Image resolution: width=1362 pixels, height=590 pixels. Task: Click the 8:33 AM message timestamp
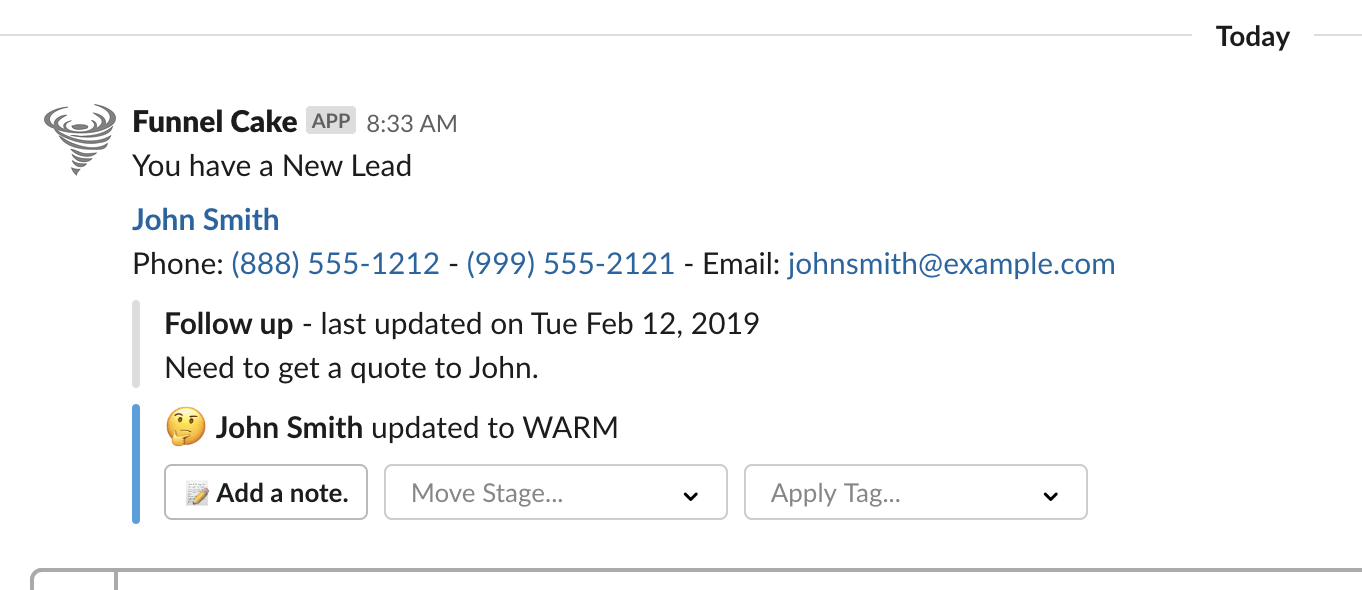click(x=412, y=124)
